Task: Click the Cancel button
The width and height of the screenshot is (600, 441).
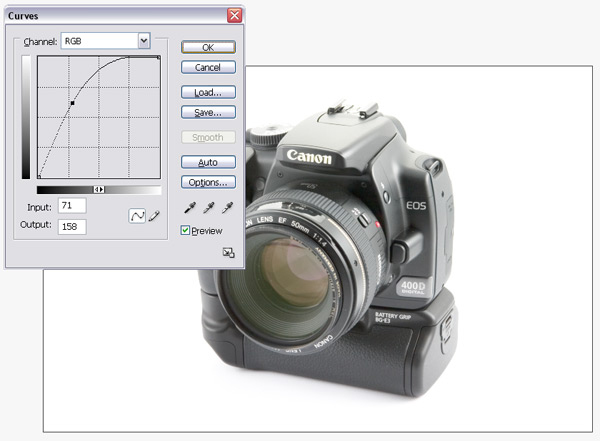Action: click(208, 67)
